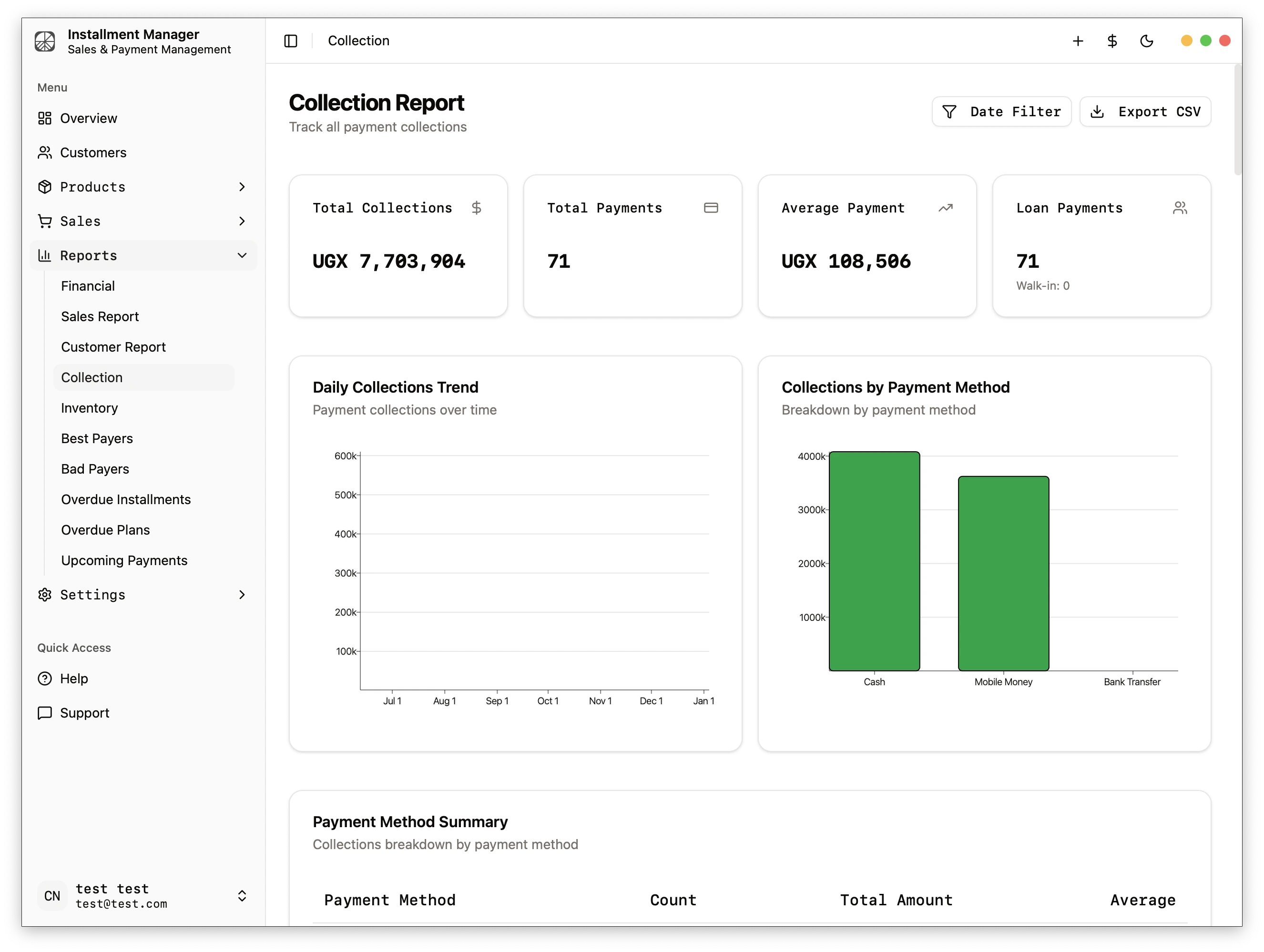Select the Customers icon in sidebar
Viewport: 1264px width, 952px height.
45,152
